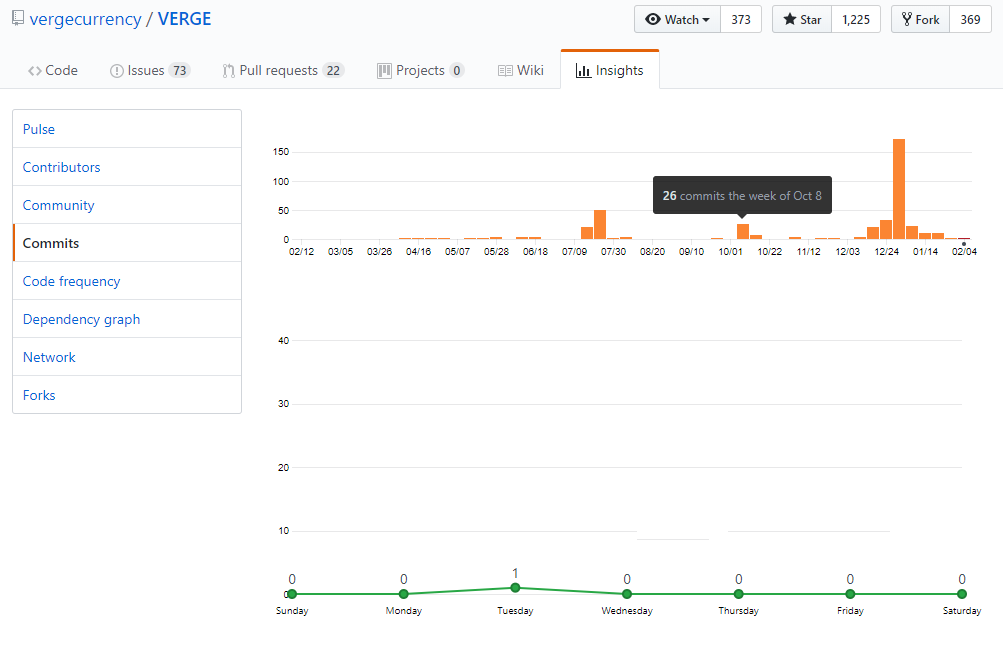Select Commits in the sidebar
The width and height of the screenshot is (1003, 647).
pyautogui.click(x=127, y=243)
